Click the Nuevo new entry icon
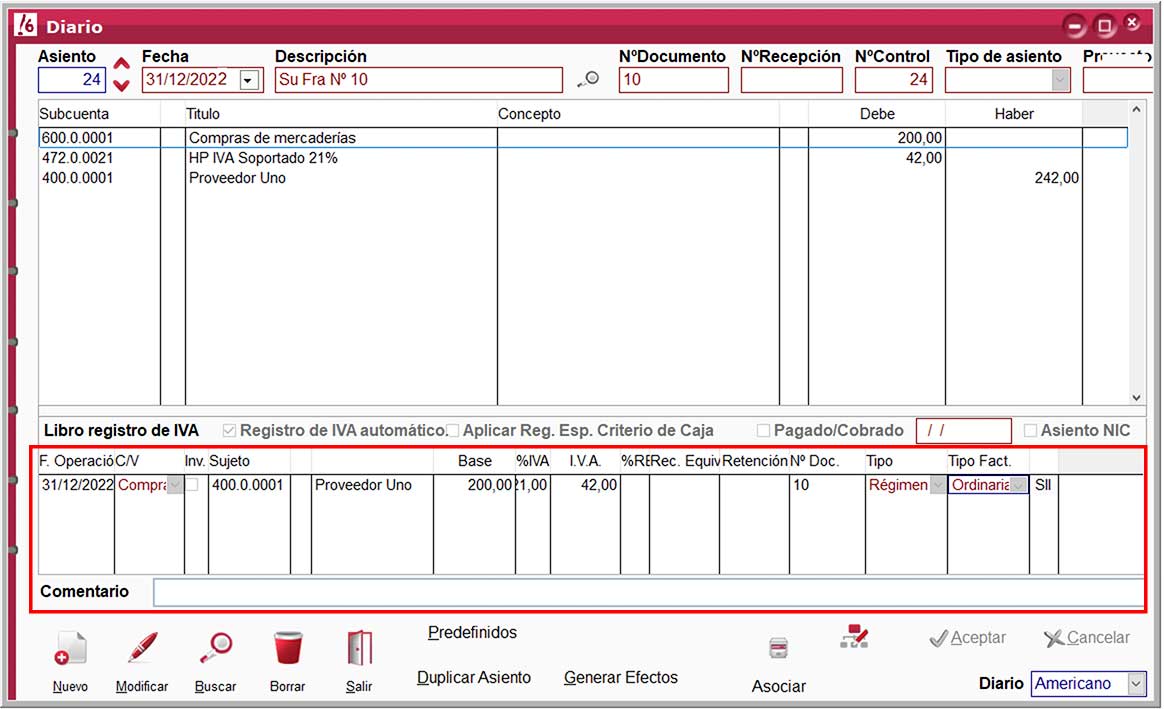This screenshot has width=1164, height=709. tap(70, 649)
